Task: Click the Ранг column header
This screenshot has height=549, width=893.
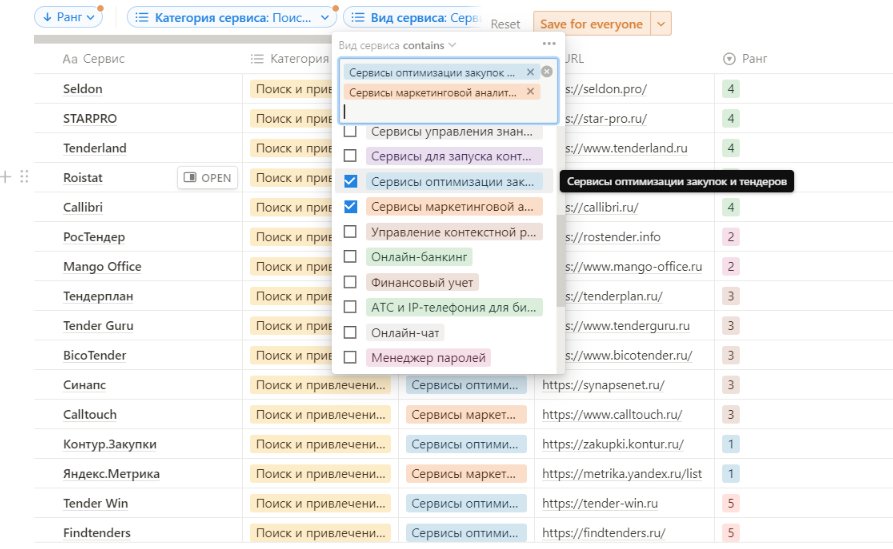Action: (x=755, y=59)
